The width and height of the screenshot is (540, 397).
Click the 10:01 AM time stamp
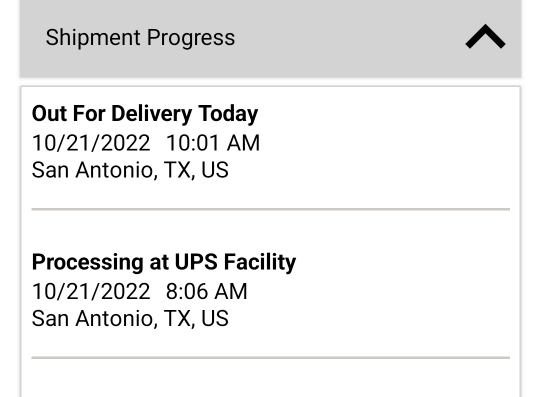coord(213,143)
